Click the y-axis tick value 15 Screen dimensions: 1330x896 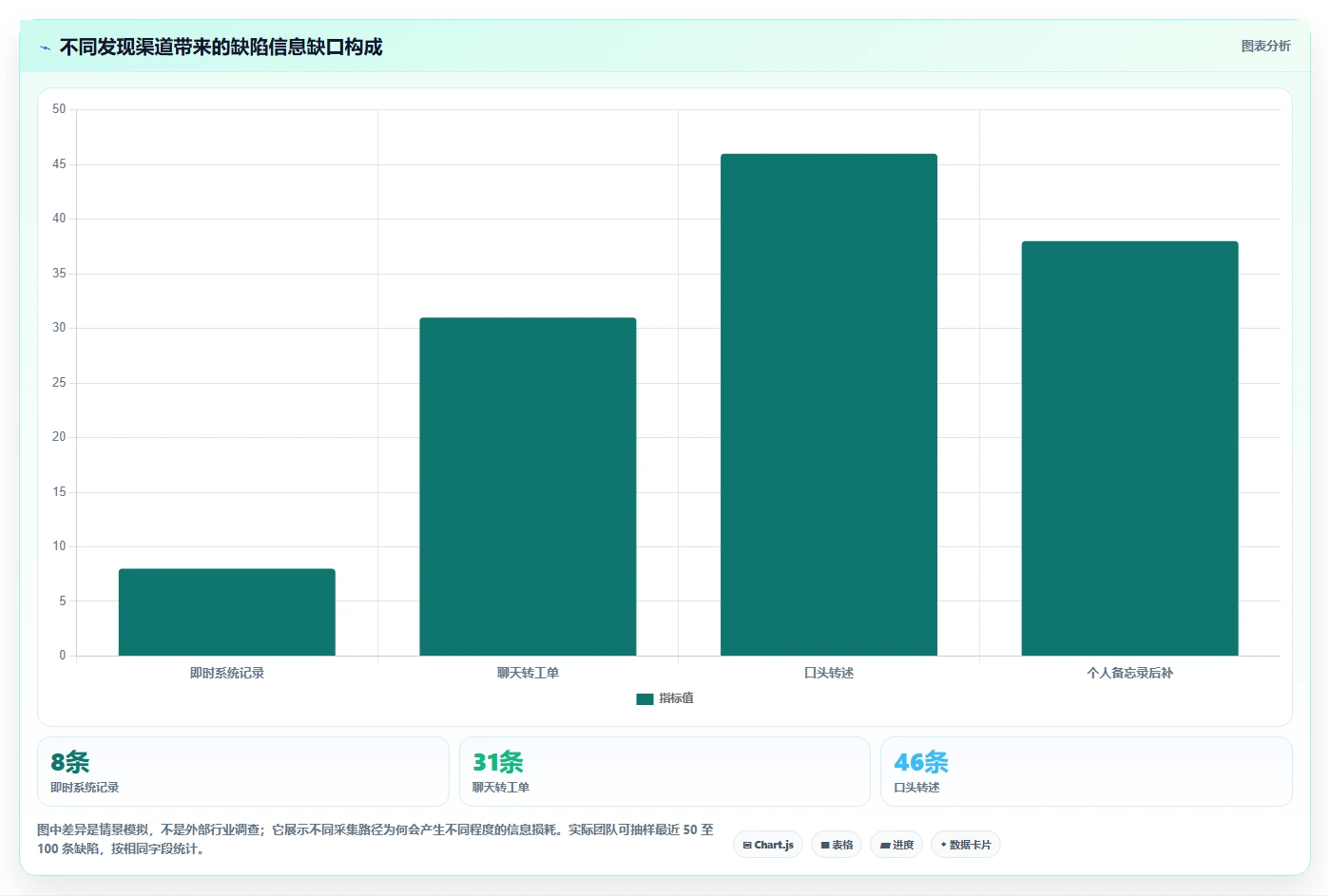click(59, 492)
